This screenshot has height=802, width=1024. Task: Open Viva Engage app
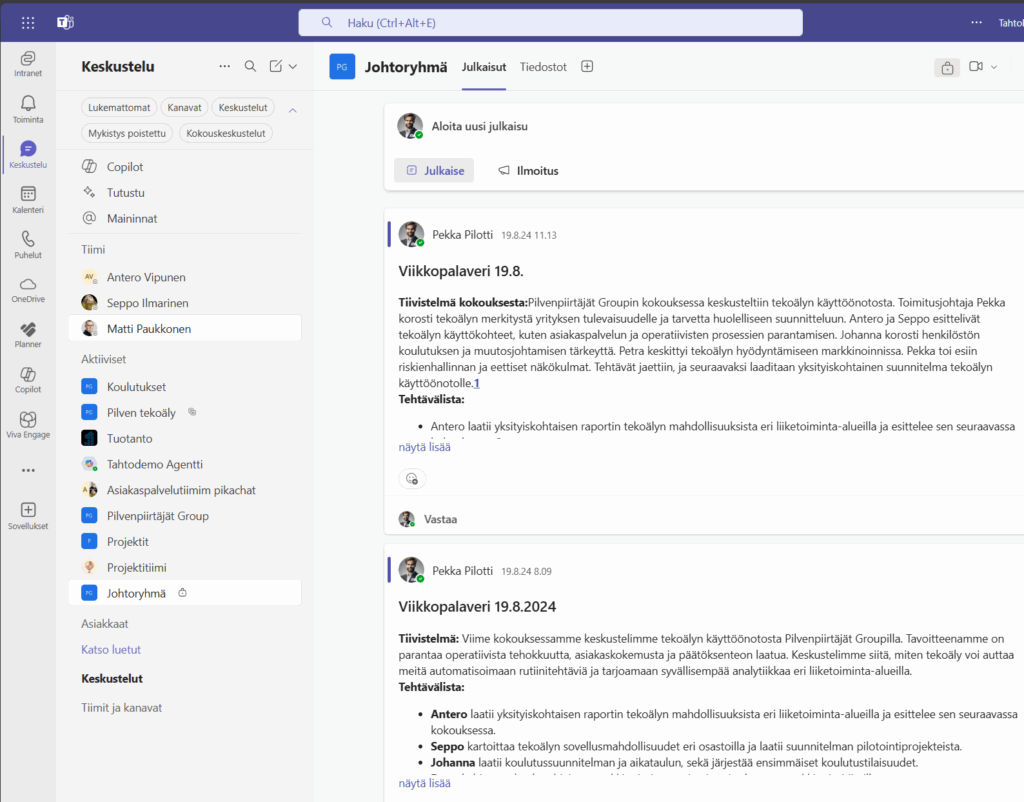[x=27, y=425]
